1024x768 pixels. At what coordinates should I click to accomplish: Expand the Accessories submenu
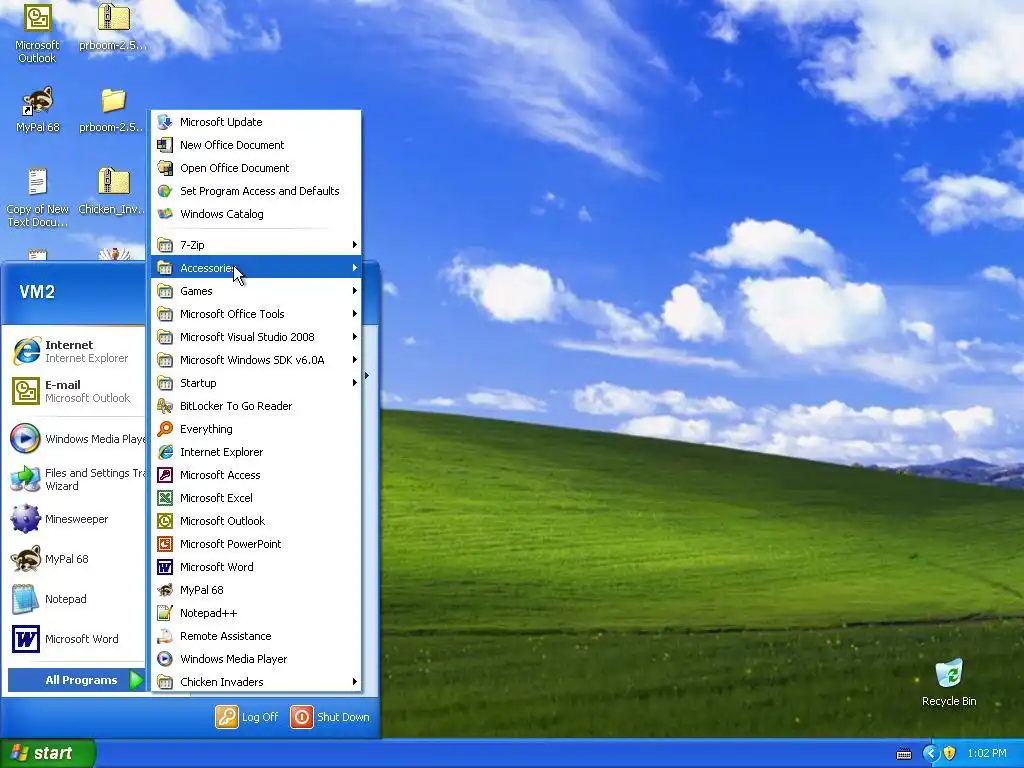coord(256,268)
